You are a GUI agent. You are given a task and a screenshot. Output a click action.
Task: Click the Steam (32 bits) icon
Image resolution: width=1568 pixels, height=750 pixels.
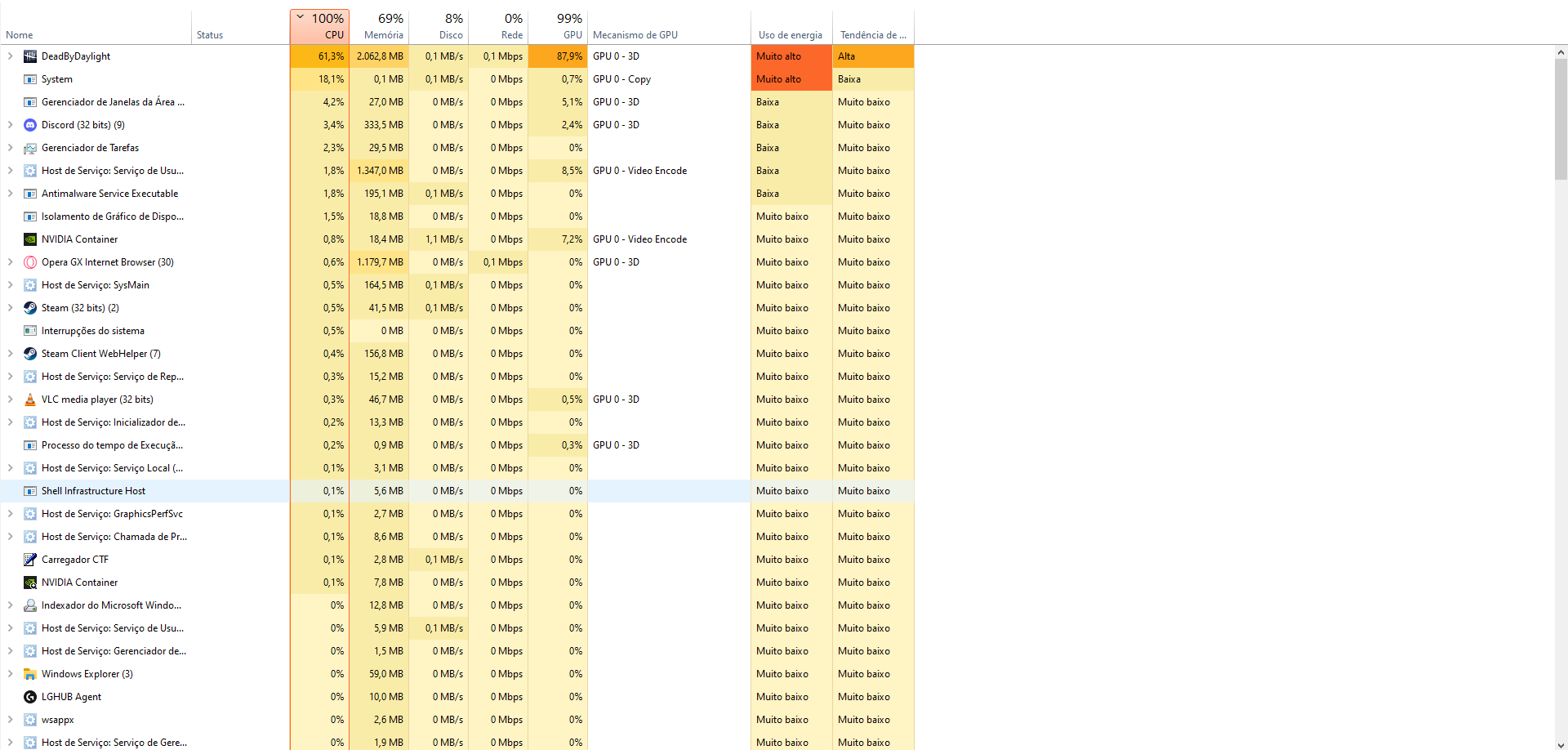pos(30,308)
